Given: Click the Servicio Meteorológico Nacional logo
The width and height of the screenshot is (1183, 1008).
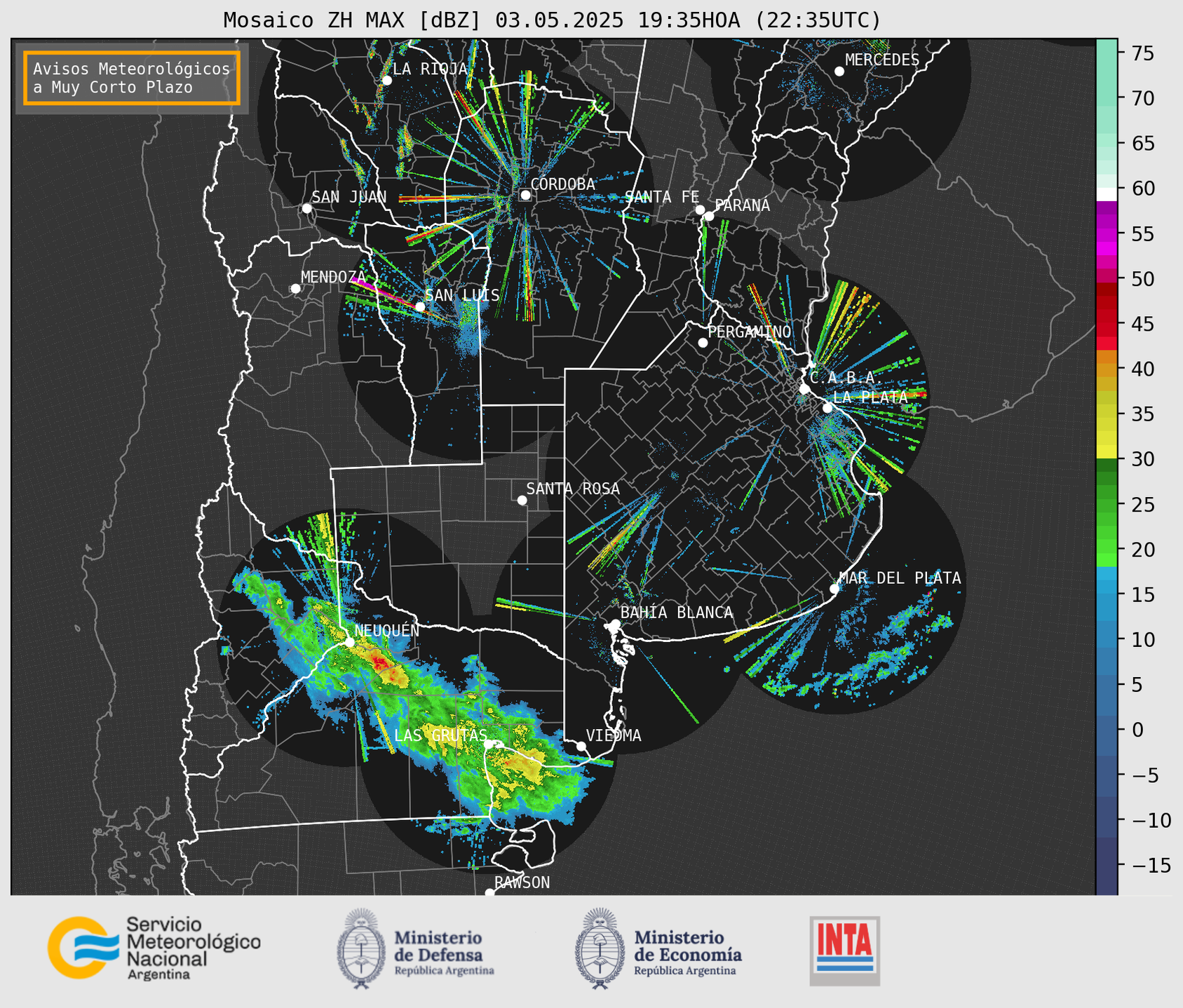Looking at the screenshot, I should (154, 947).
